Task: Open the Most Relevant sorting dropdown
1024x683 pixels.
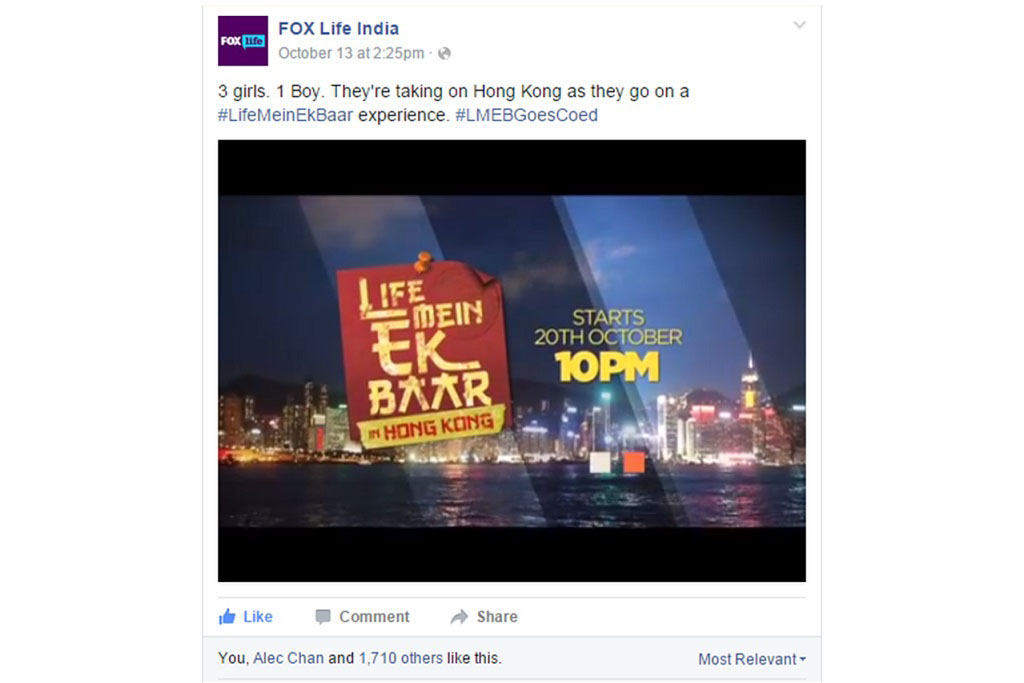Action: tap(752, 659)
